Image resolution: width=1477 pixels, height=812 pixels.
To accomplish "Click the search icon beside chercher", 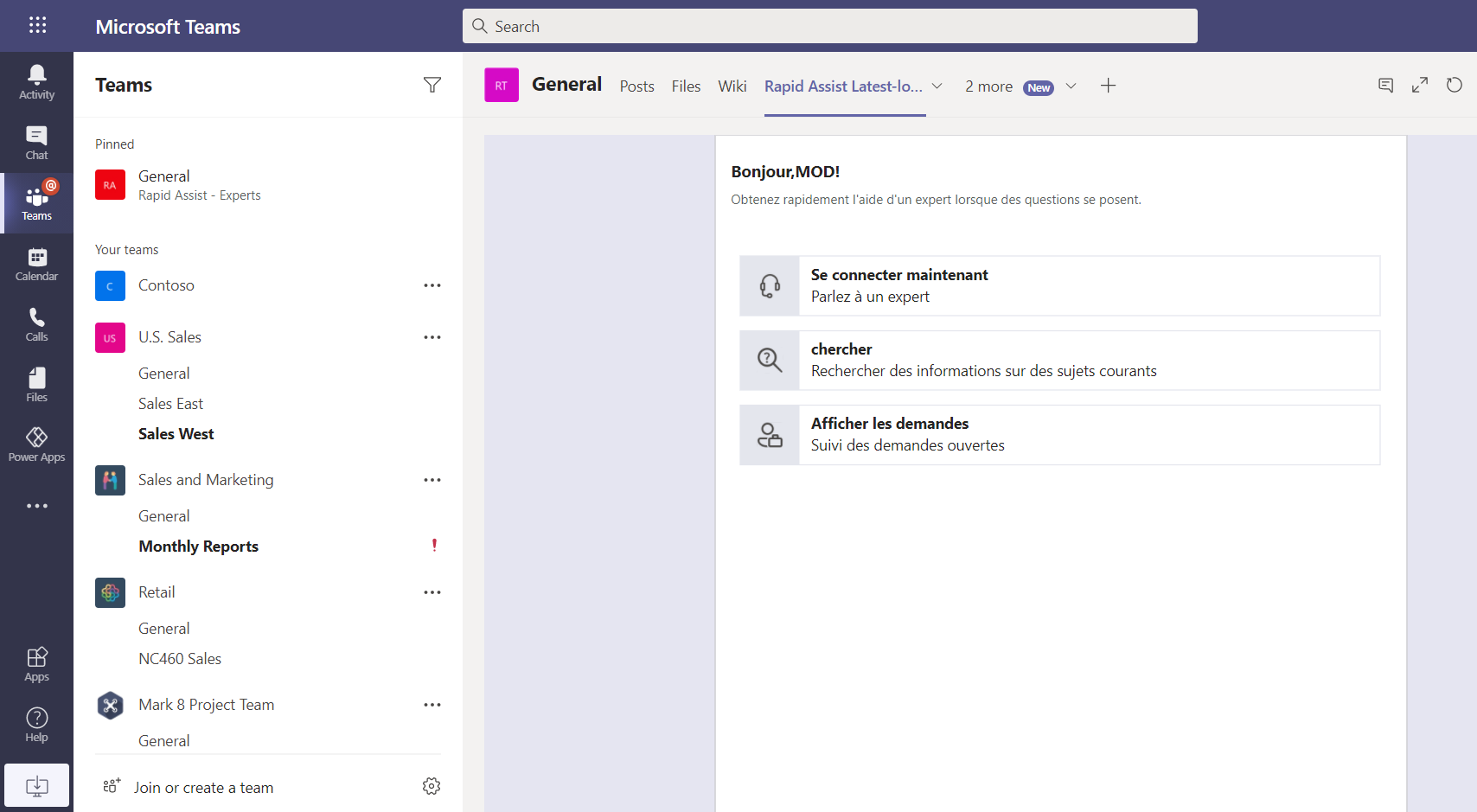I will click(770, 360).
